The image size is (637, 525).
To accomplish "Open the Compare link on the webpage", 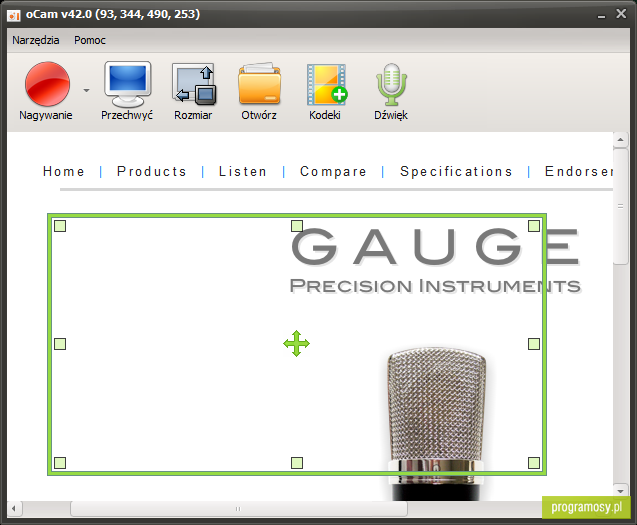I will point(333,172).
